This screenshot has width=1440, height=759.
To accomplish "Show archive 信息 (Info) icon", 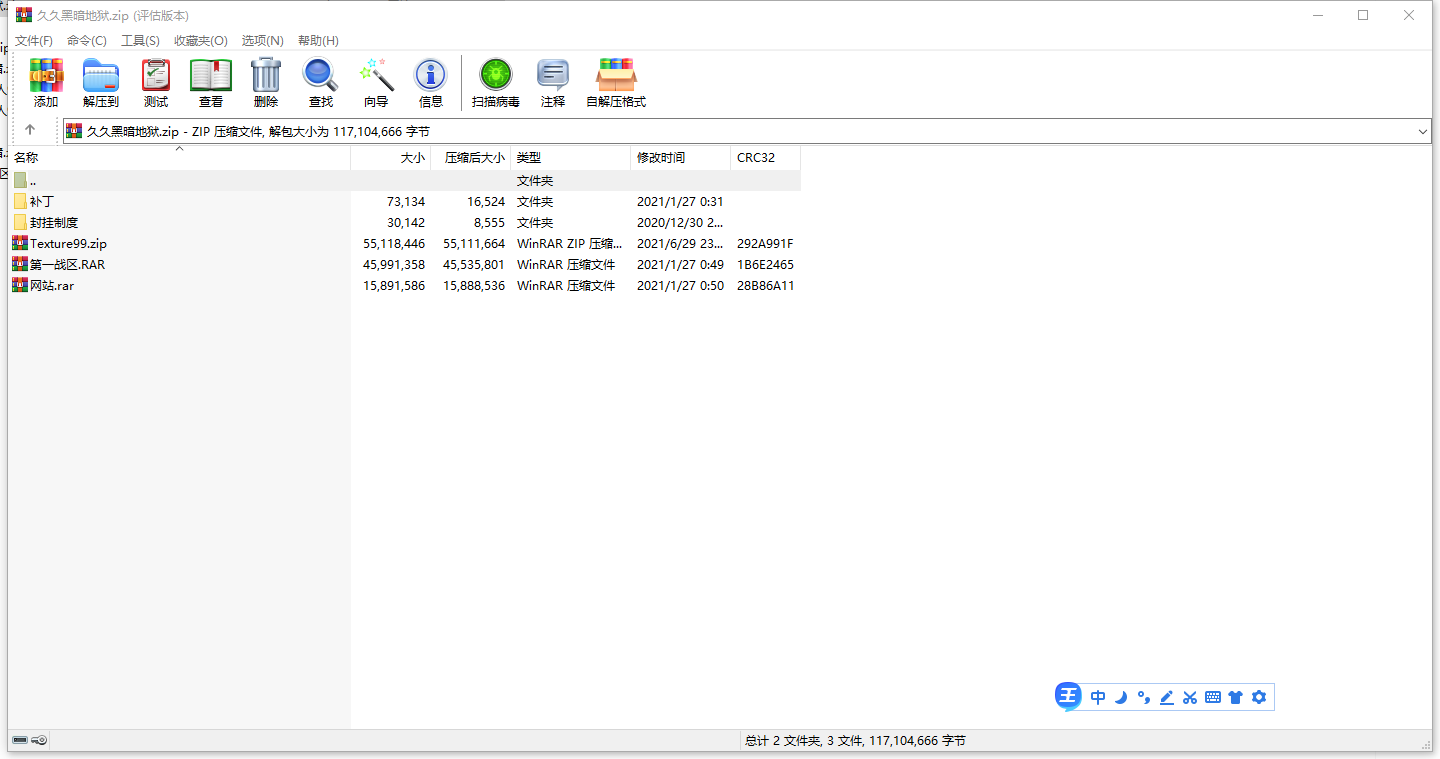I will (431, 82).
